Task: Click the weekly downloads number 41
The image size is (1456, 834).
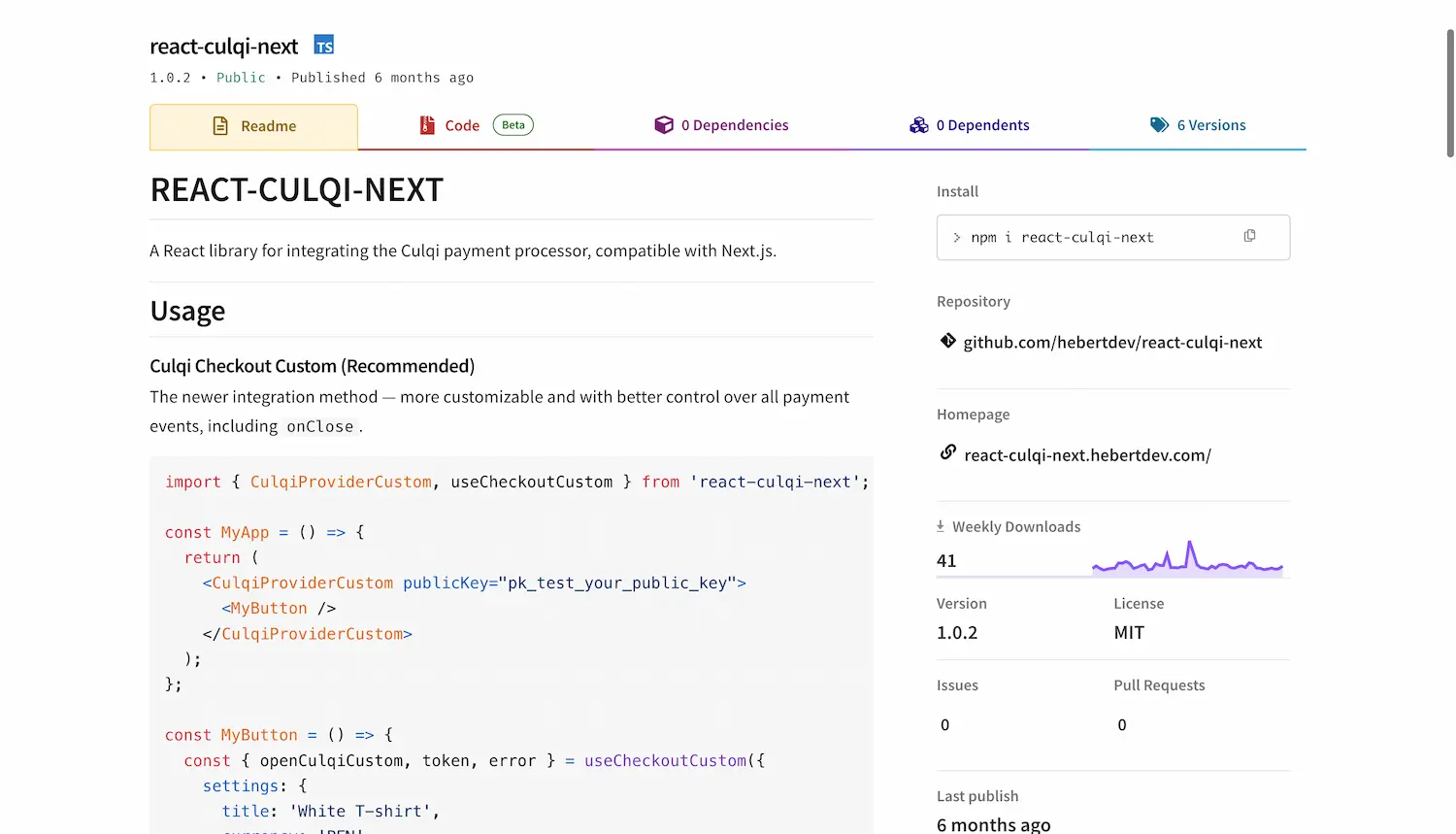Action: click(x=946, y=561)
